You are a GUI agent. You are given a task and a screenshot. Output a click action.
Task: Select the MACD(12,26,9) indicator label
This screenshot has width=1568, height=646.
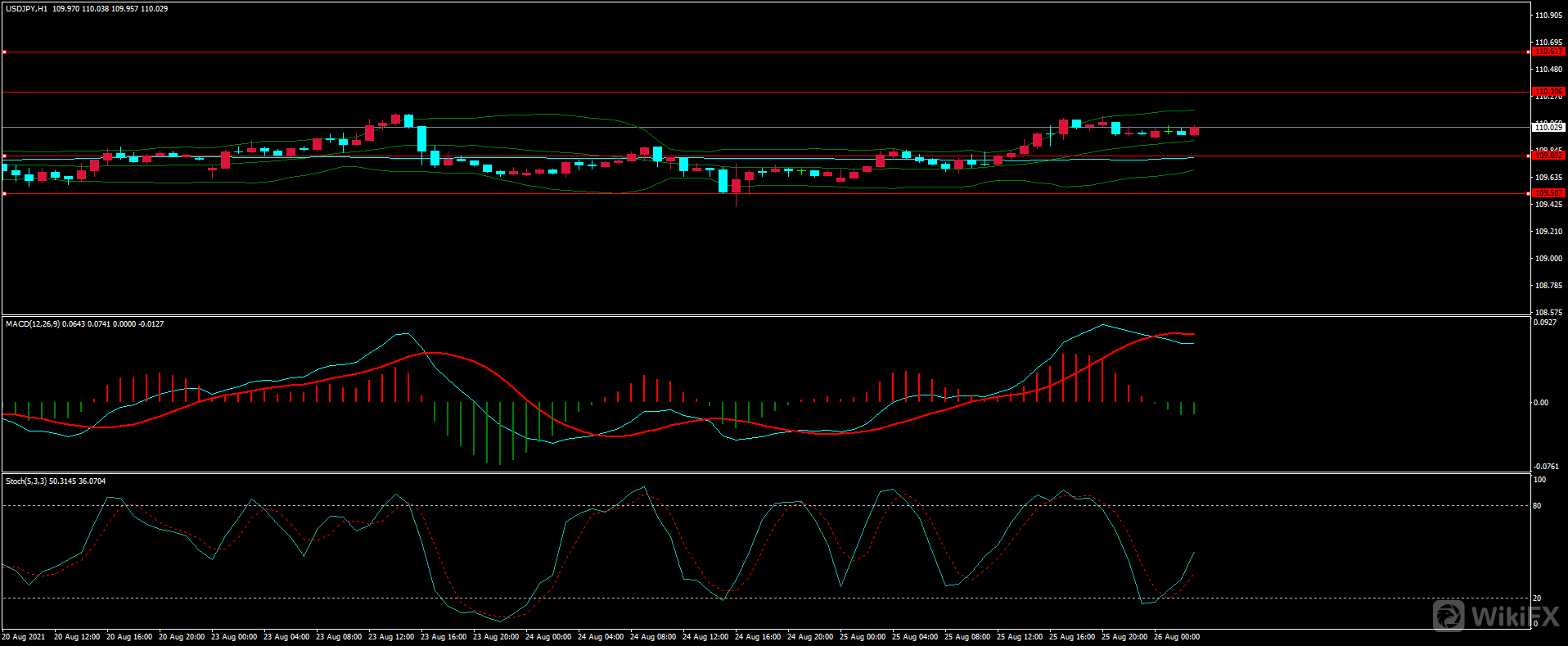click(33, 324)
